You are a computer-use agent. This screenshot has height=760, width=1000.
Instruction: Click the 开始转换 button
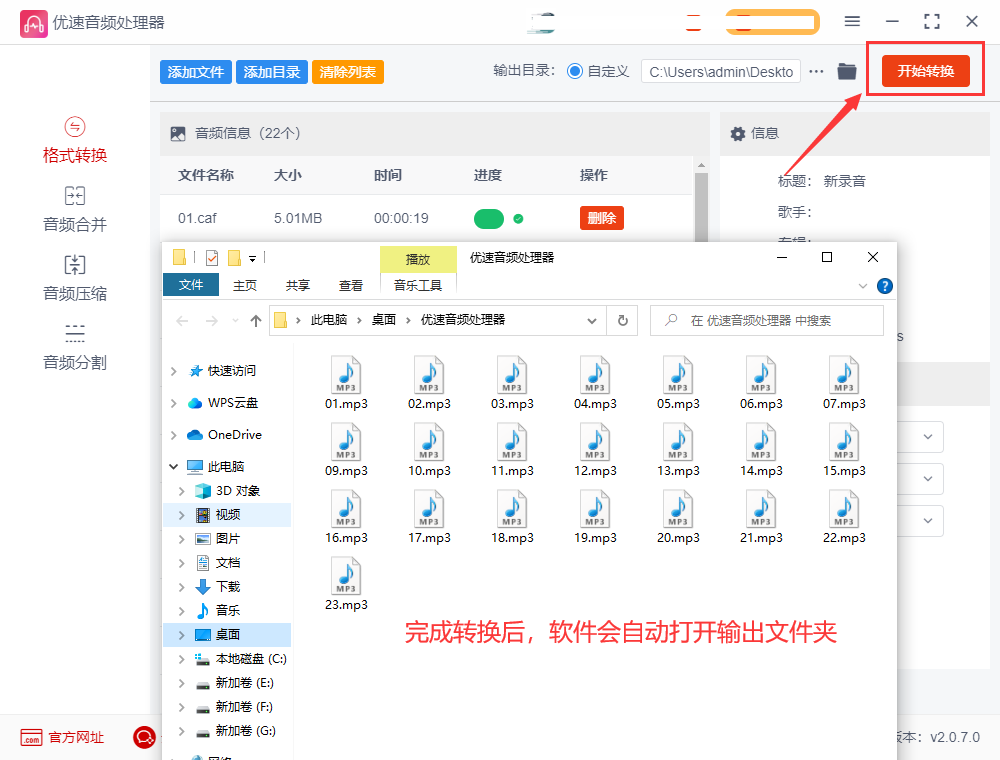pyautogui.click(x=925, y=71)
